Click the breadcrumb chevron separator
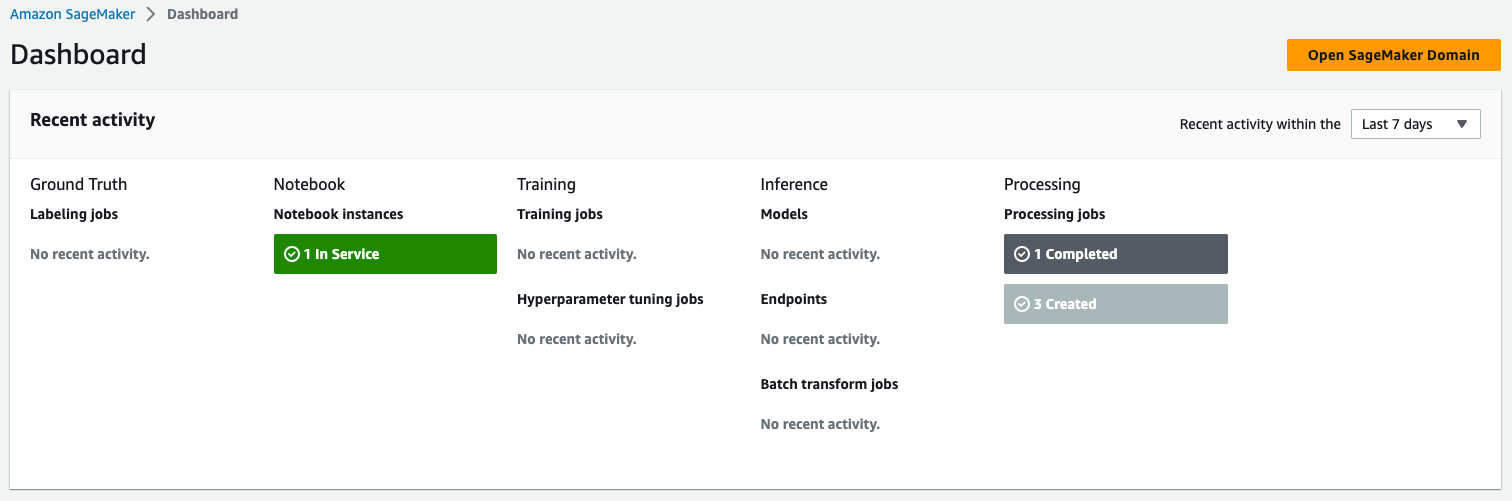This screenshot has width=1512, height=501. coord(151,15)
